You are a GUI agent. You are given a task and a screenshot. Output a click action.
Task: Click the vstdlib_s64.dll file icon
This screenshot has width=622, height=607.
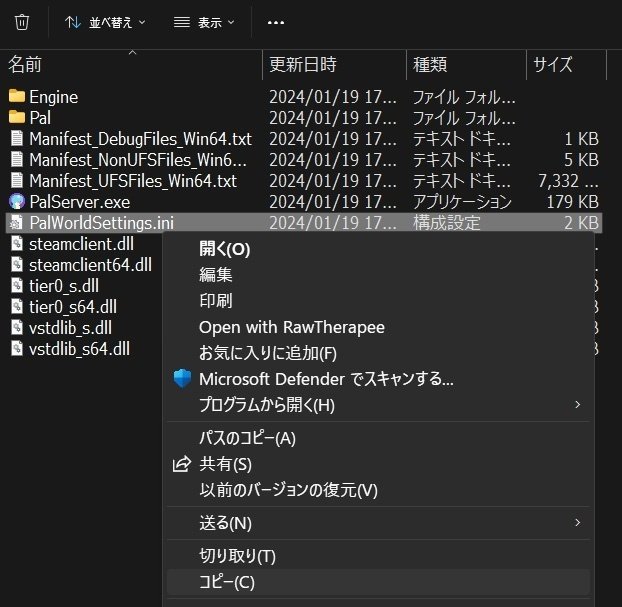(x=17, y=349)
